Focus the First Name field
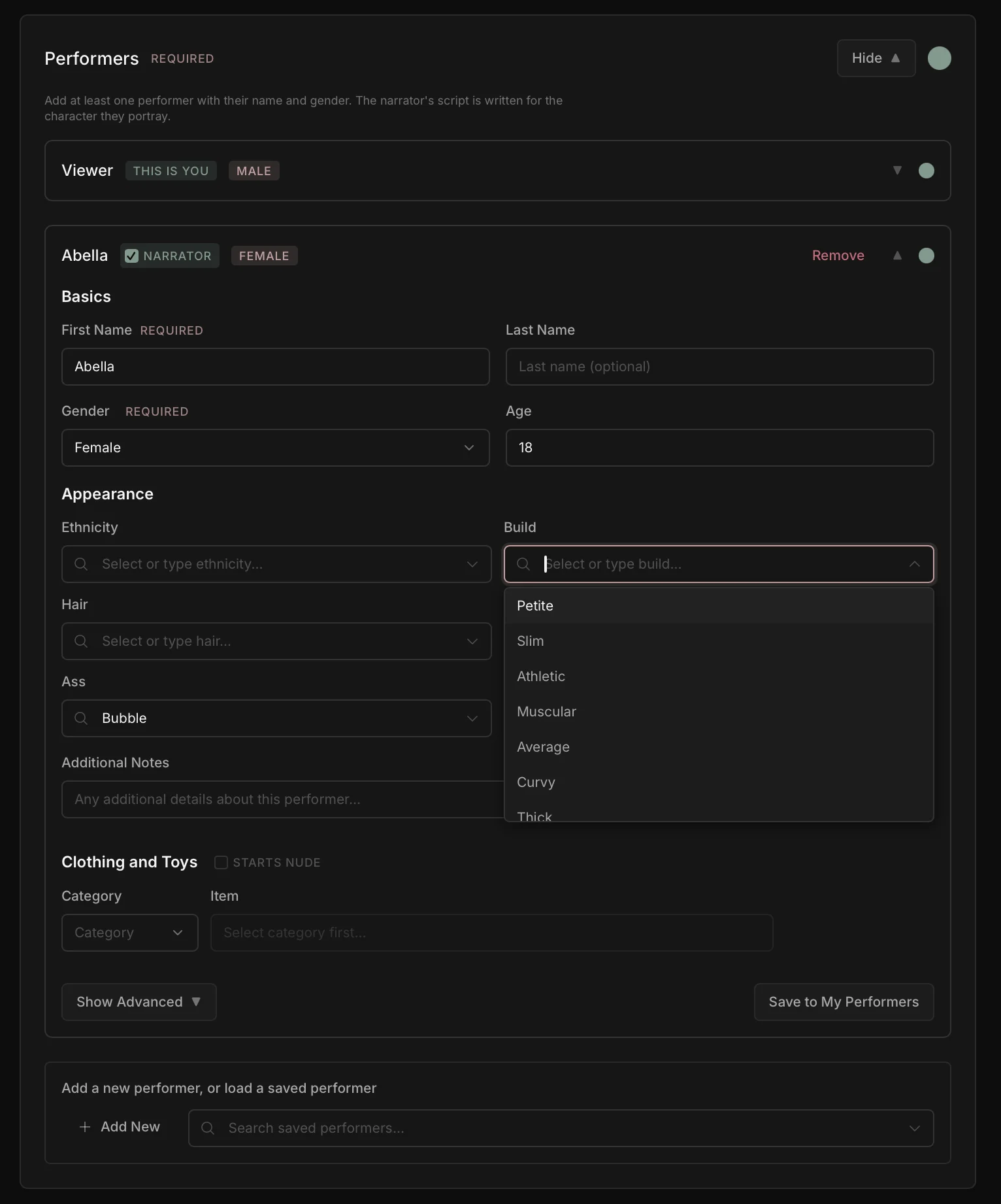Image resolution: width=1001 pixels, height=1204 pixels. point(275,367)
